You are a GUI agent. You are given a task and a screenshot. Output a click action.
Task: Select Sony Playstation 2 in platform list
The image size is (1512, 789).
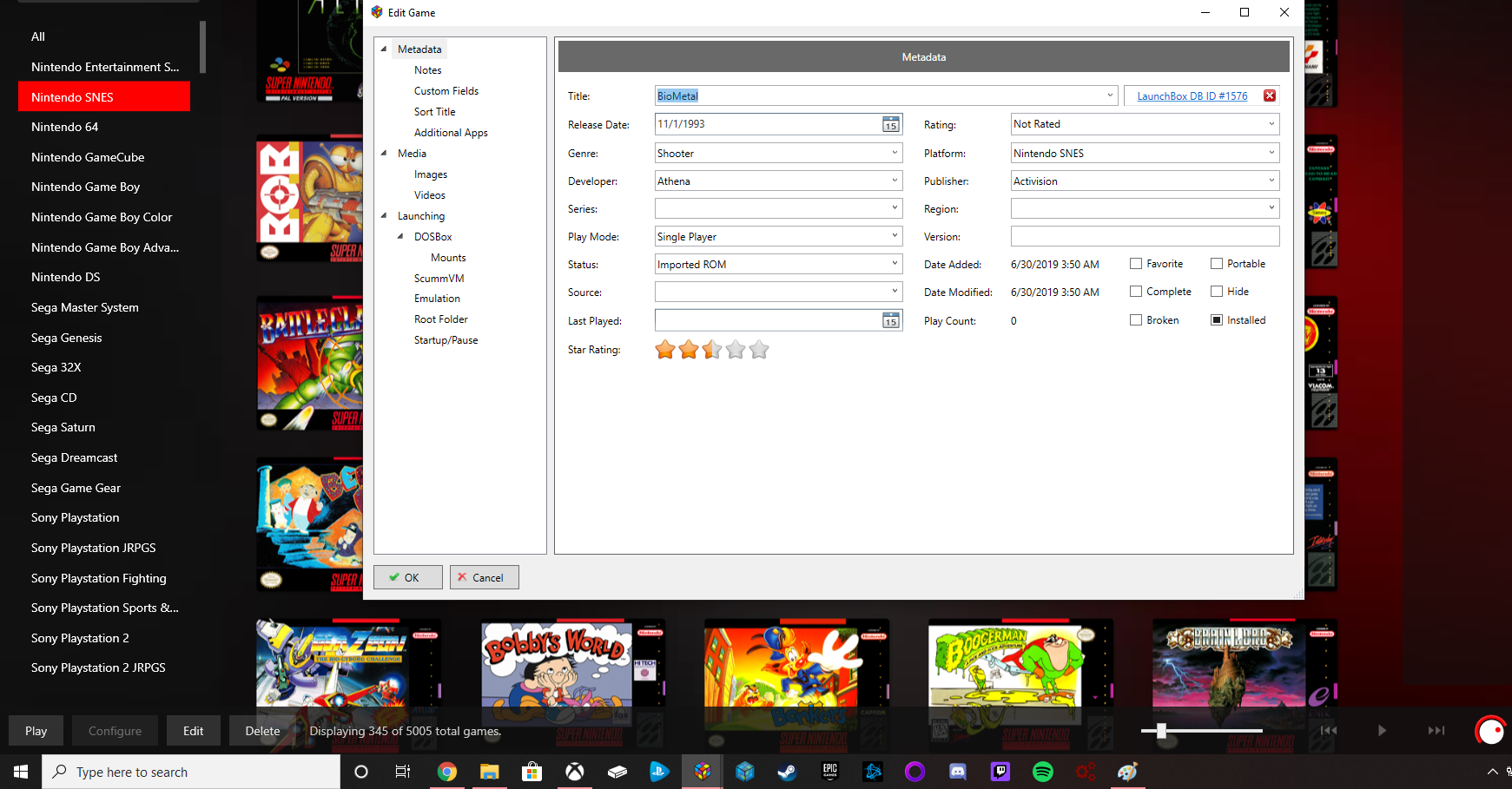tap(80, 638)
